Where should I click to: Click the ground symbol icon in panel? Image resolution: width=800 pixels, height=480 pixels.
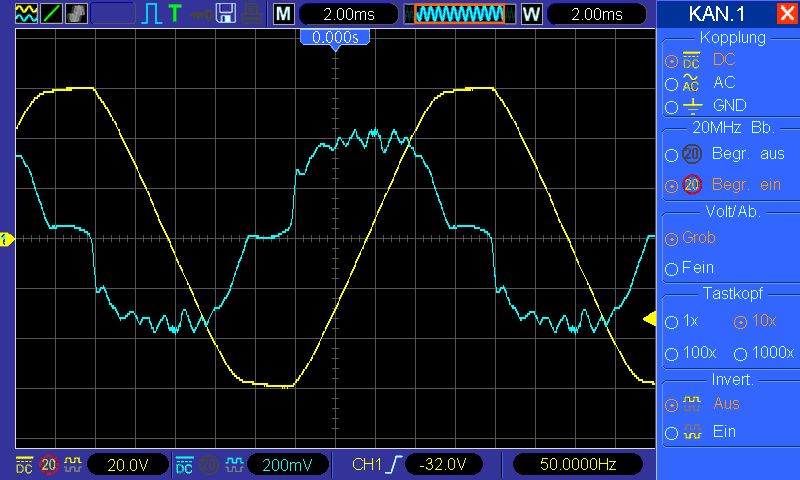coord(692,106)
